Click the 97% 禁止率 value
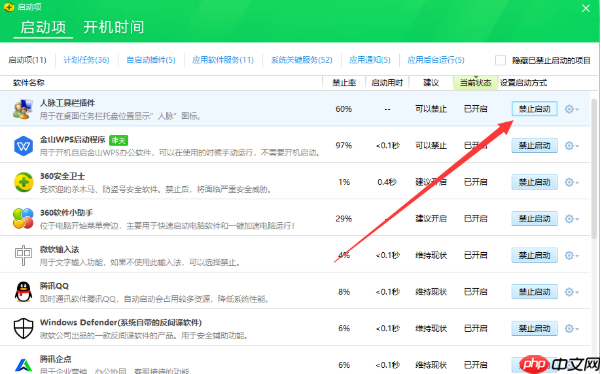 coord(344,146)
